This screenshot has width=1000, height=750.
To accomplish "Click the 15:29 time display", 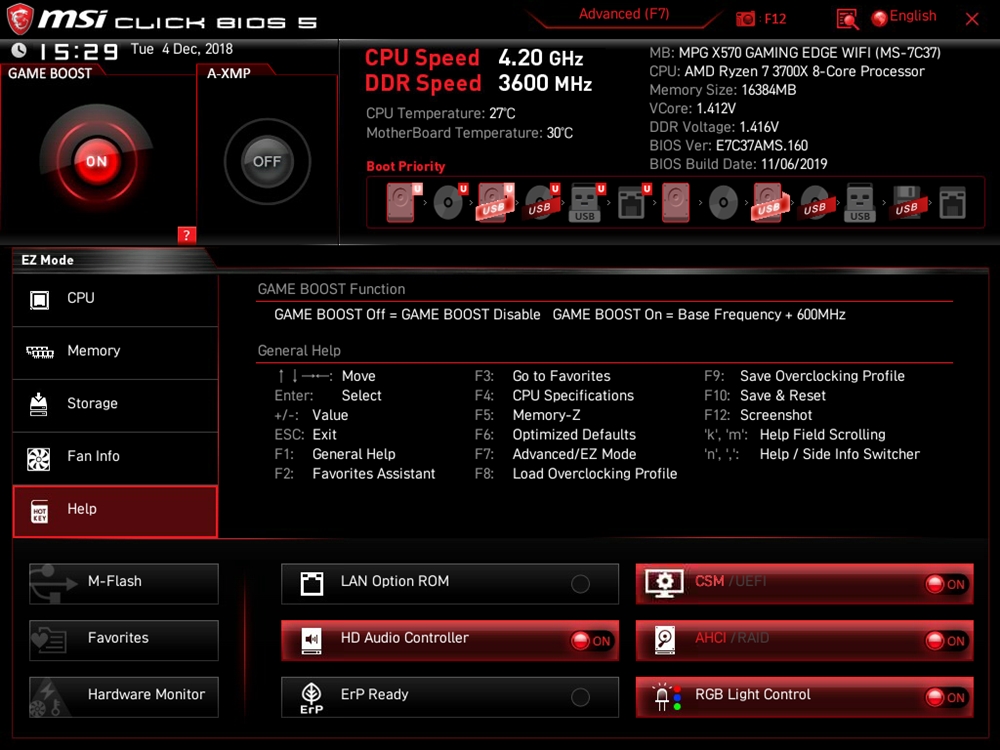I will click(78, 50).
